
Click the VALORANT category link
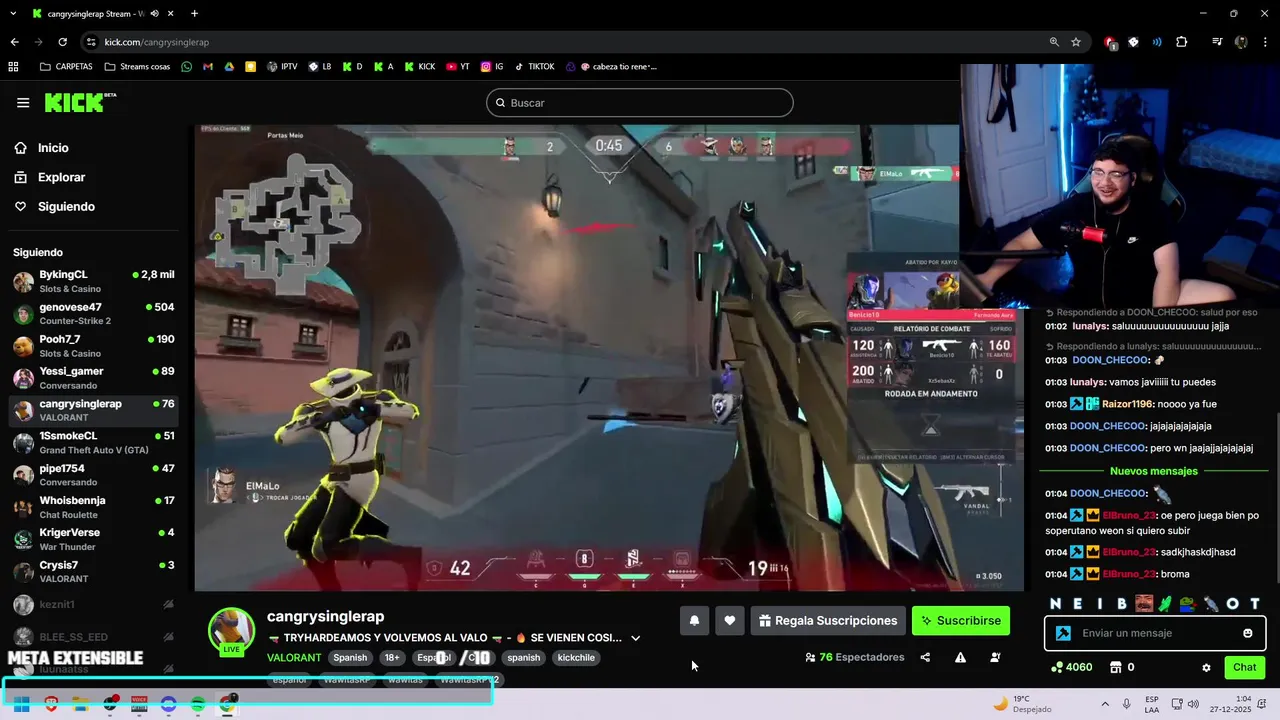(294, 658)
